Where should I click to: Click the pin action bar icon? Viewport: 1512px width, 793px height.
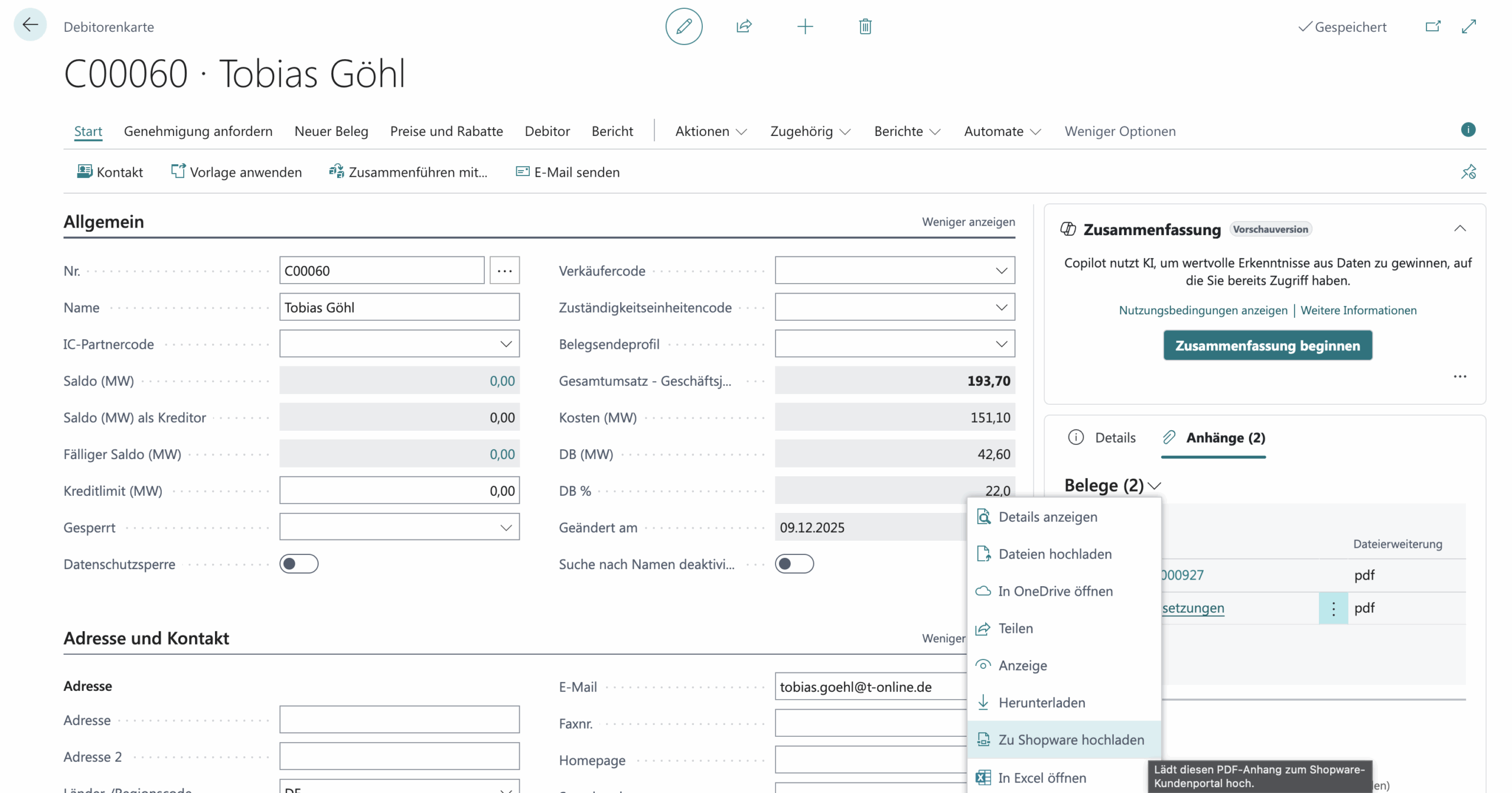pyautogui.click(x=1468, y=172)
